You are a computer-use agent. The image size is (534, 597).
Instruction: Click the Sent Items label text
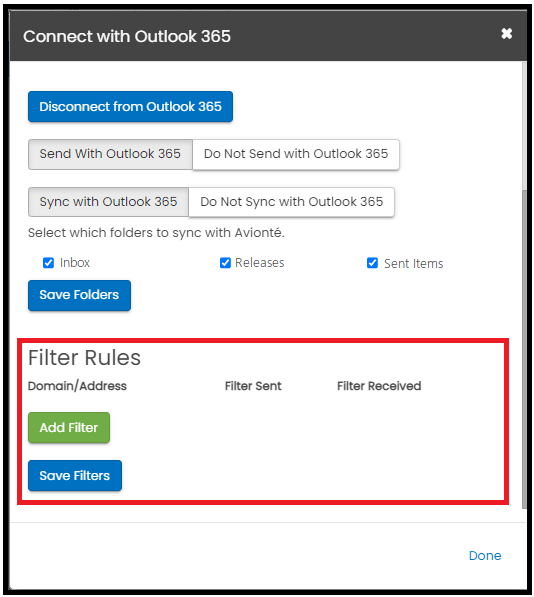pos(414,263)
